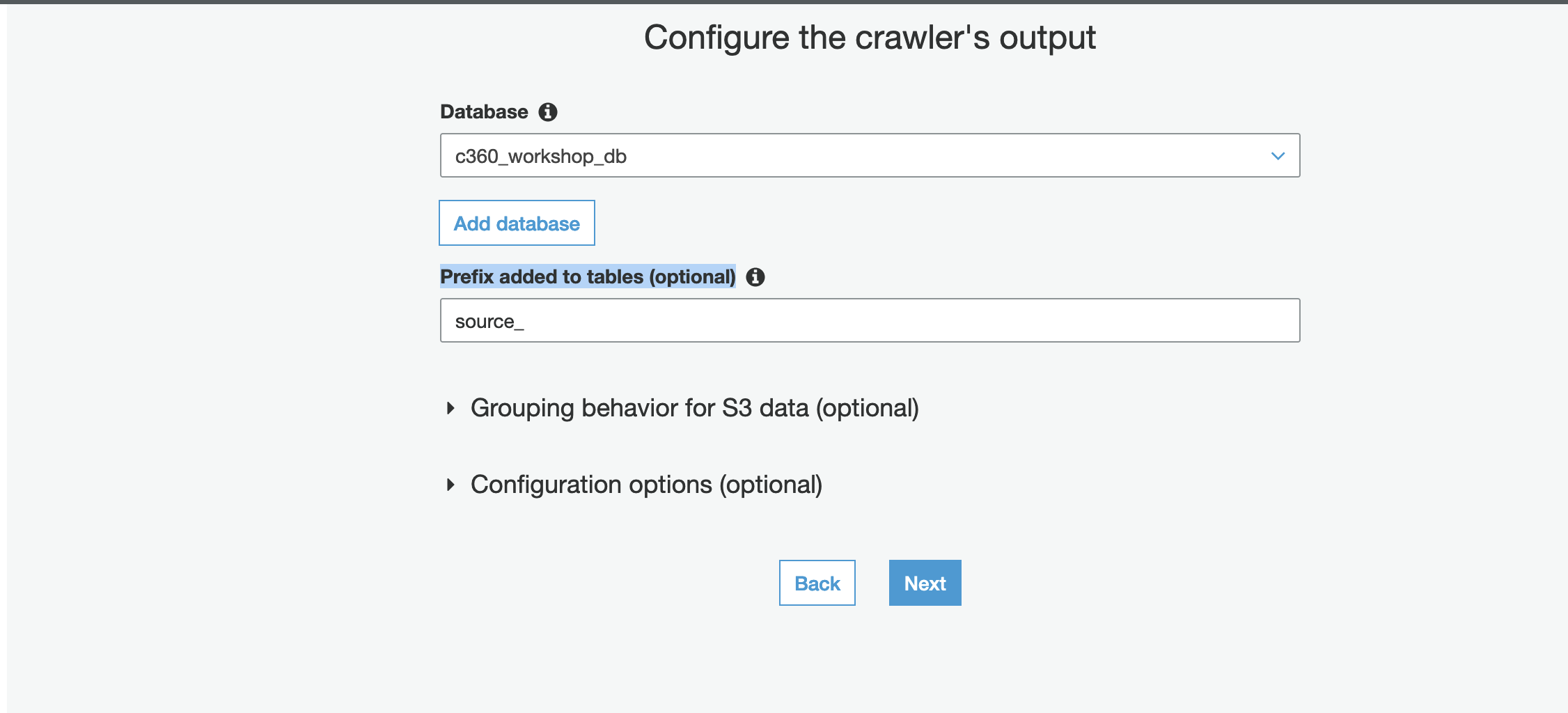This screenshot has height=713, width=1568.
Task: Expand Configuration options via triangle icon
Action: click(x=450, y=485)
